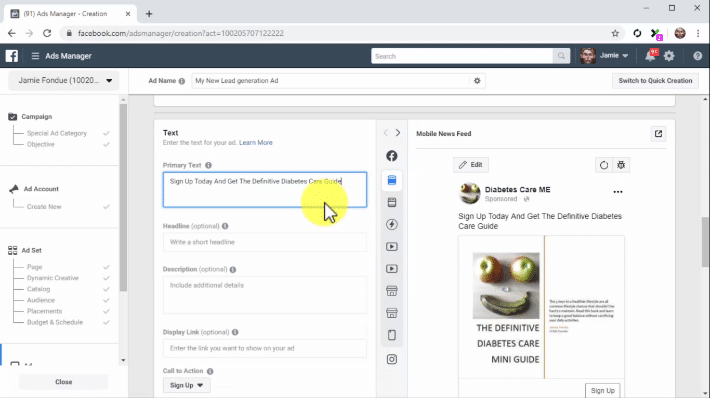The width and height of the screenshot is (710, 398).
Task: Show Display Link info icon
Action: [235, 332]
